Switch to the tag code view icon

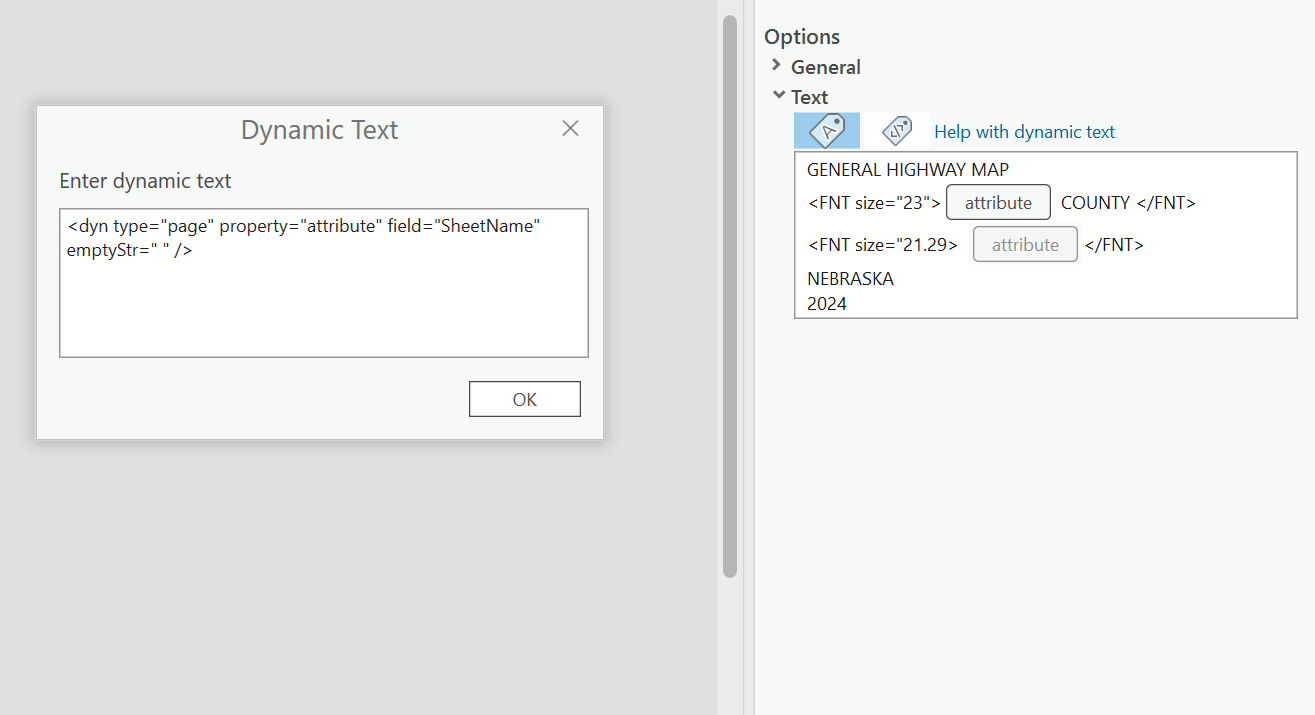tap(896, 131)
